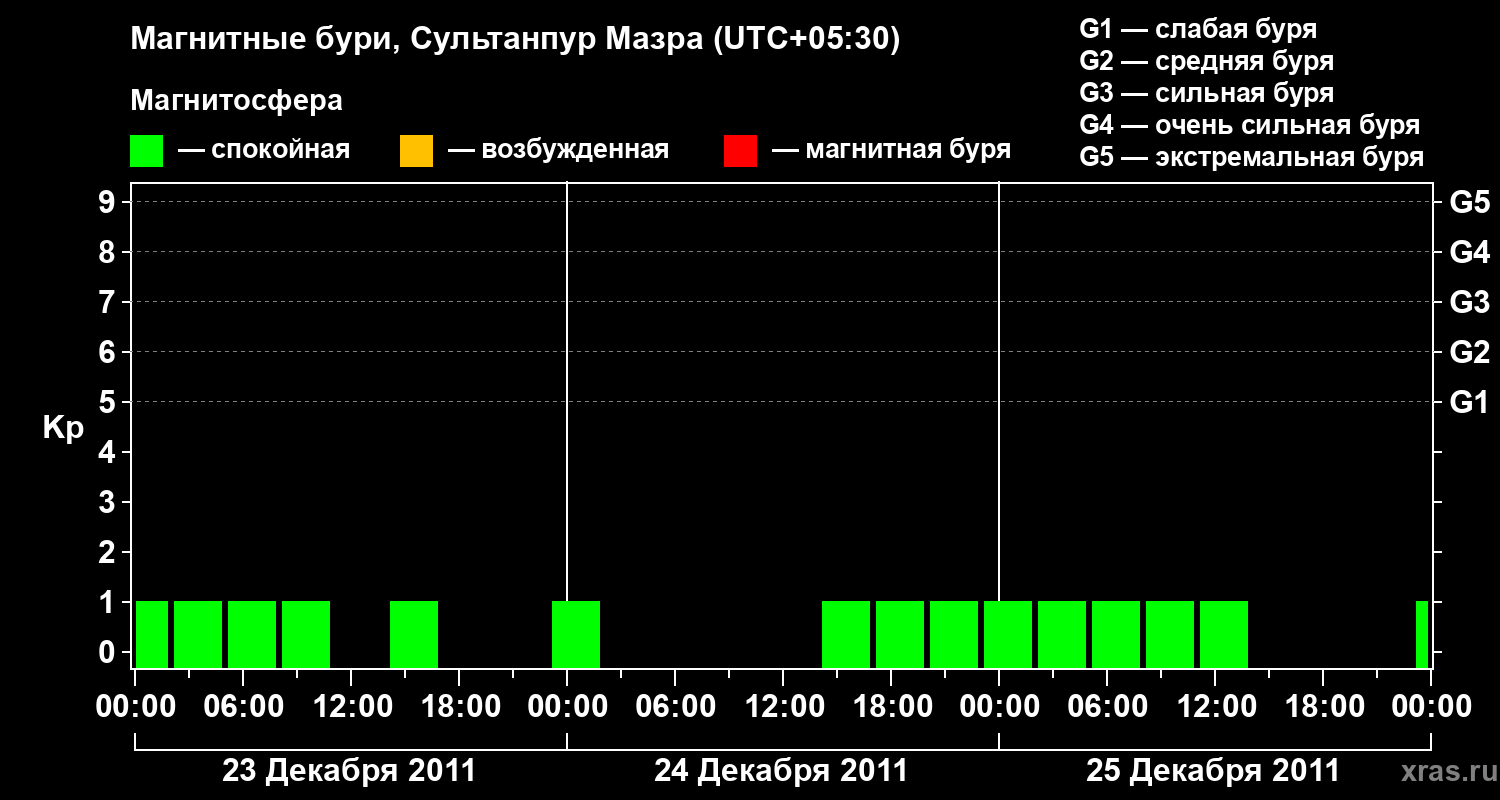Click the 'G1' label on right axis
1500x800 pixels.
[x=1470, y=402]
